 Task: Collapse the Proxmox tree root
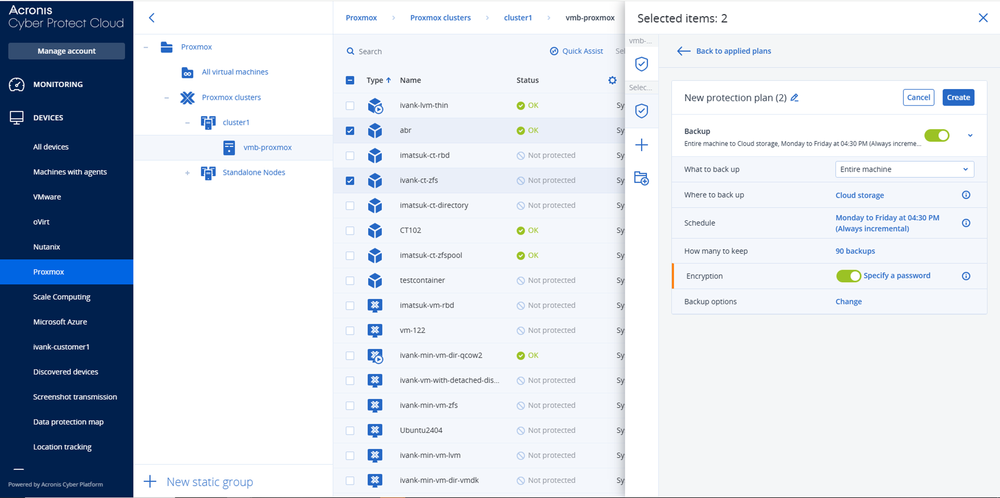click(x=146, y=47)
